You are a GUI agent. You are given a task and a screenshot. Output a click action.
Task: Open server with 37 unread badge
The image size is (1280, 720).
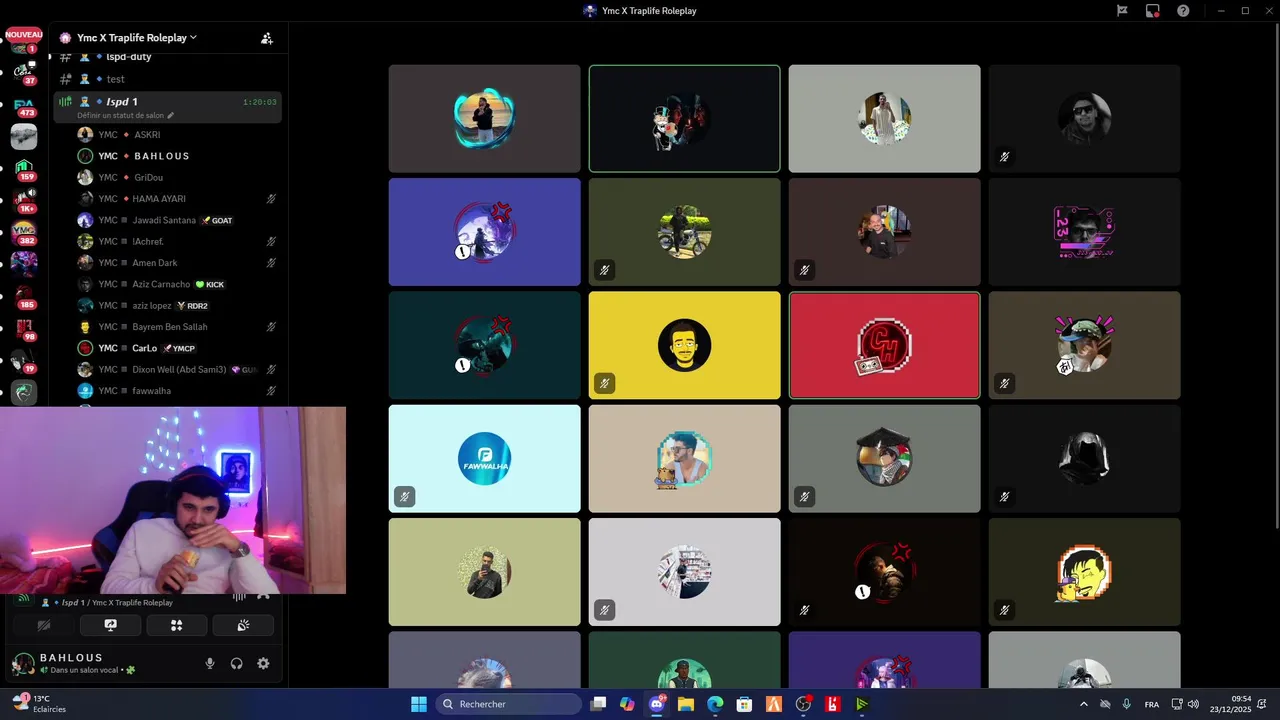[x=23, y=73]
